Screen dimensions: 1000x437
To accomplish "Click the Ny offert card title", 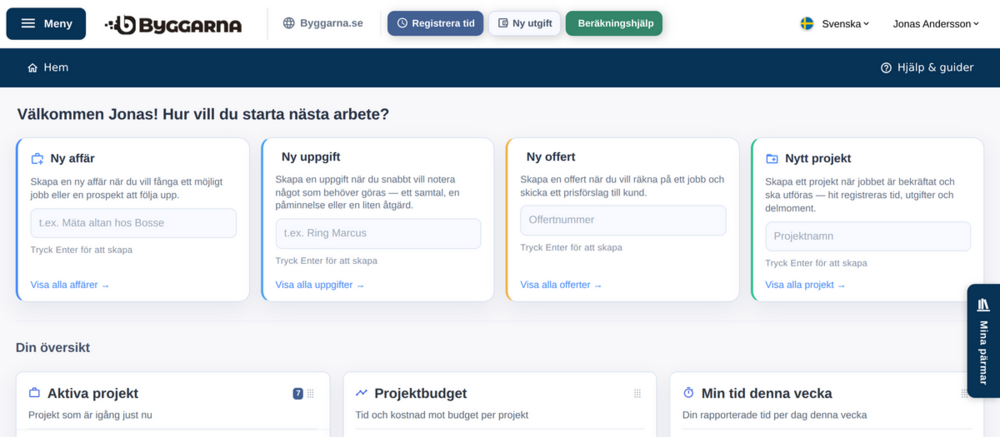I will [x=551, y=157].
